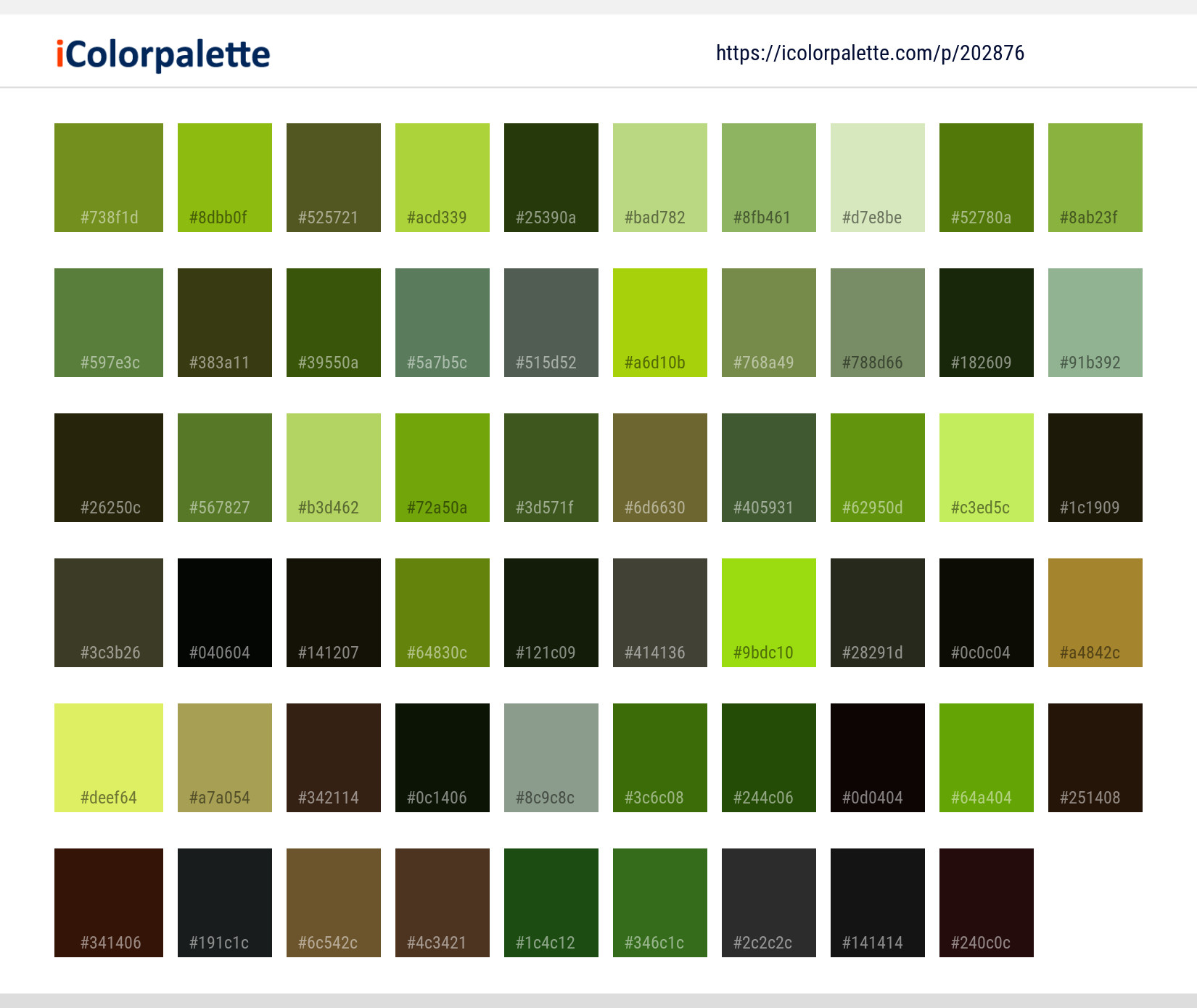
Task: Pick the #8ab23f swatch
Action: (1095, 178)
